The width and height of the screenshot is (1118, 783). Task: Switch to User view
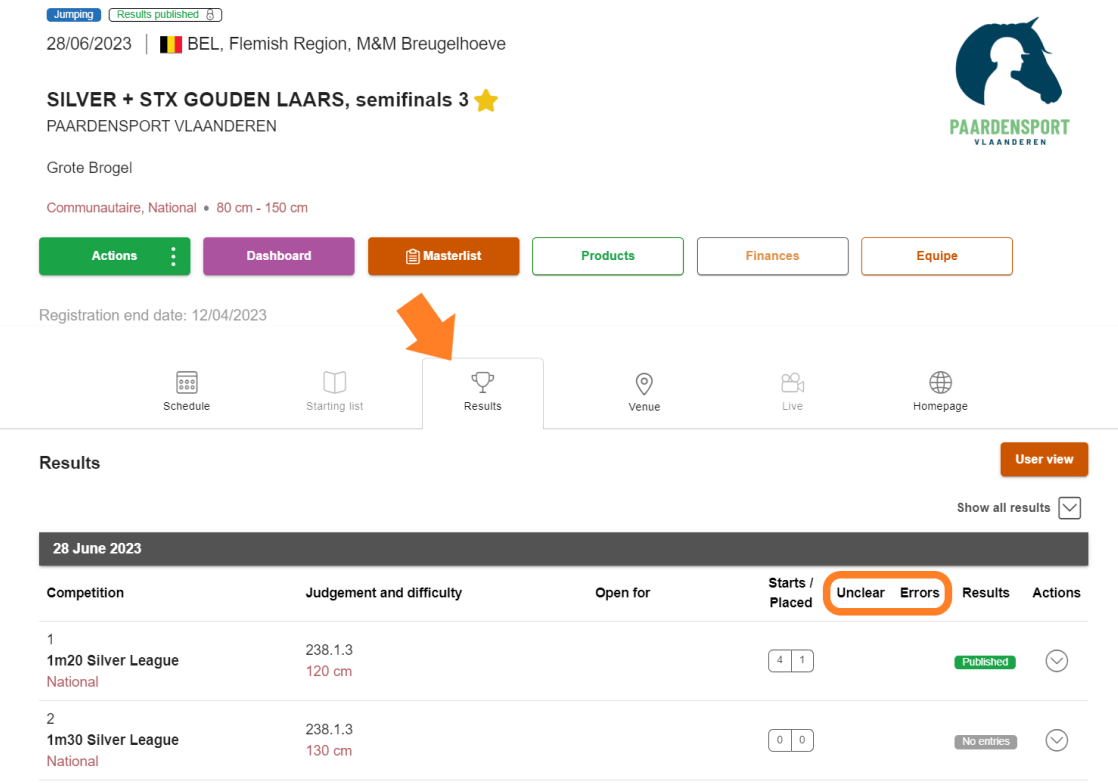[1044, 459]
